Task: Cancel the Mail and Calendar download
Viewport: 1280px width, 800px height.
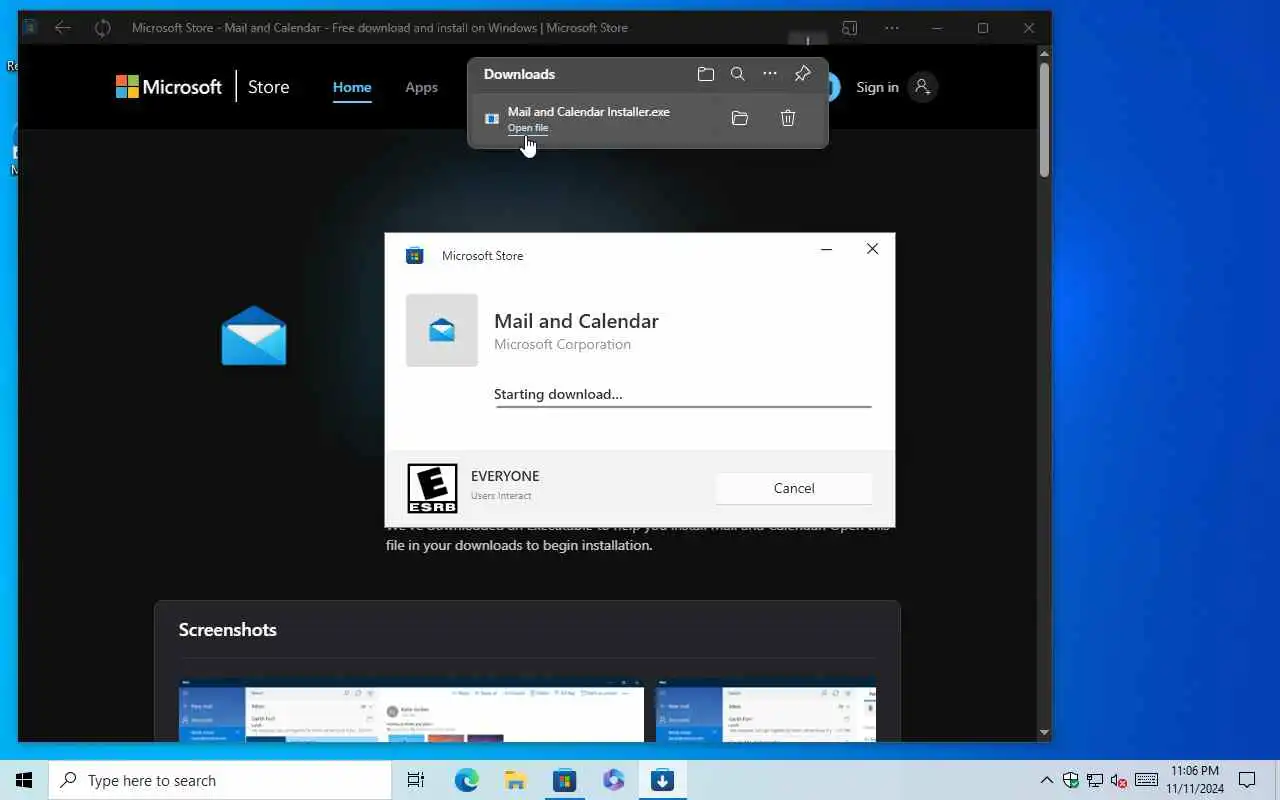Action: (x=794, y=488)
